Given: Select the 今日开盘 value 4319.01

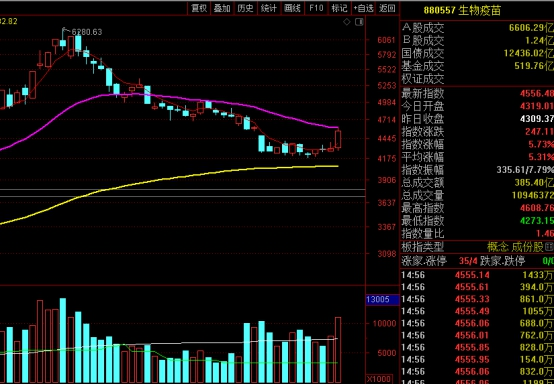Looking at the screenshot, I should point(537,106).
